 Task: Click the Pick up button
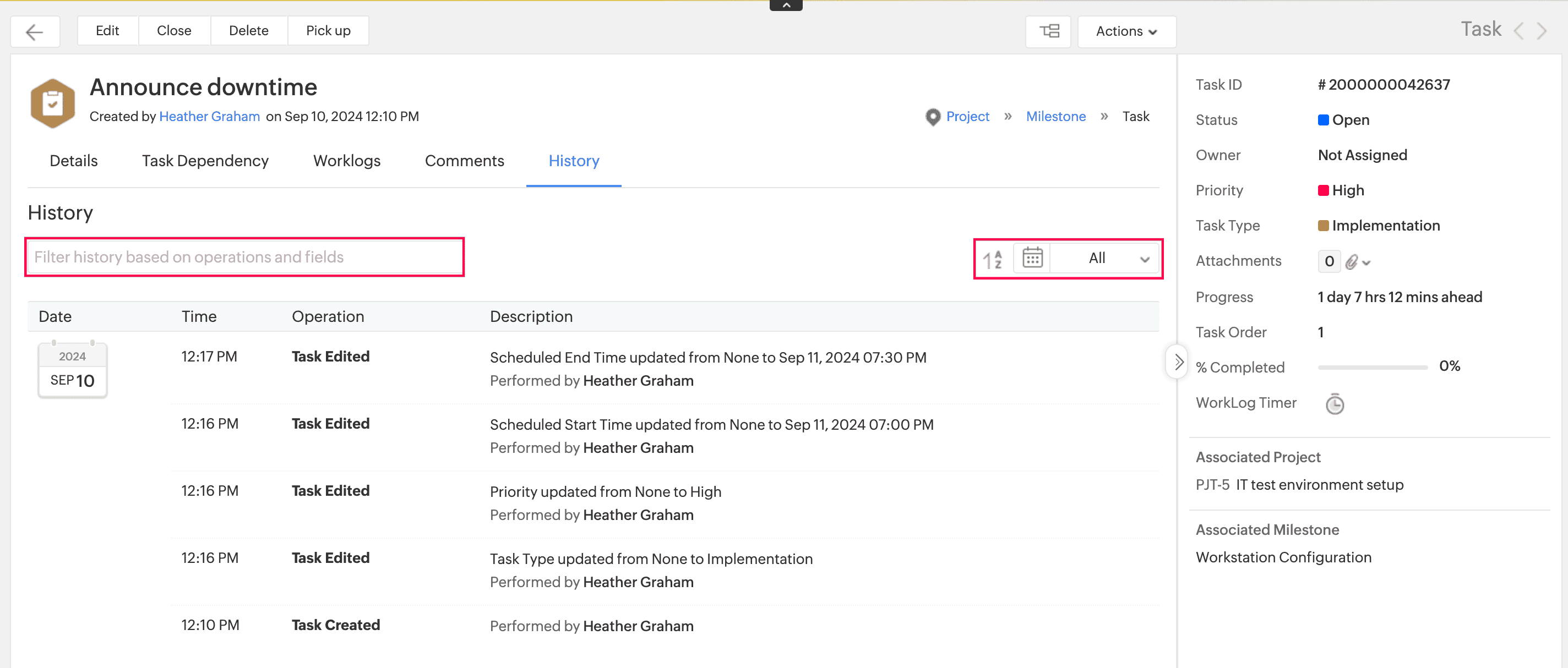[328, 31]
